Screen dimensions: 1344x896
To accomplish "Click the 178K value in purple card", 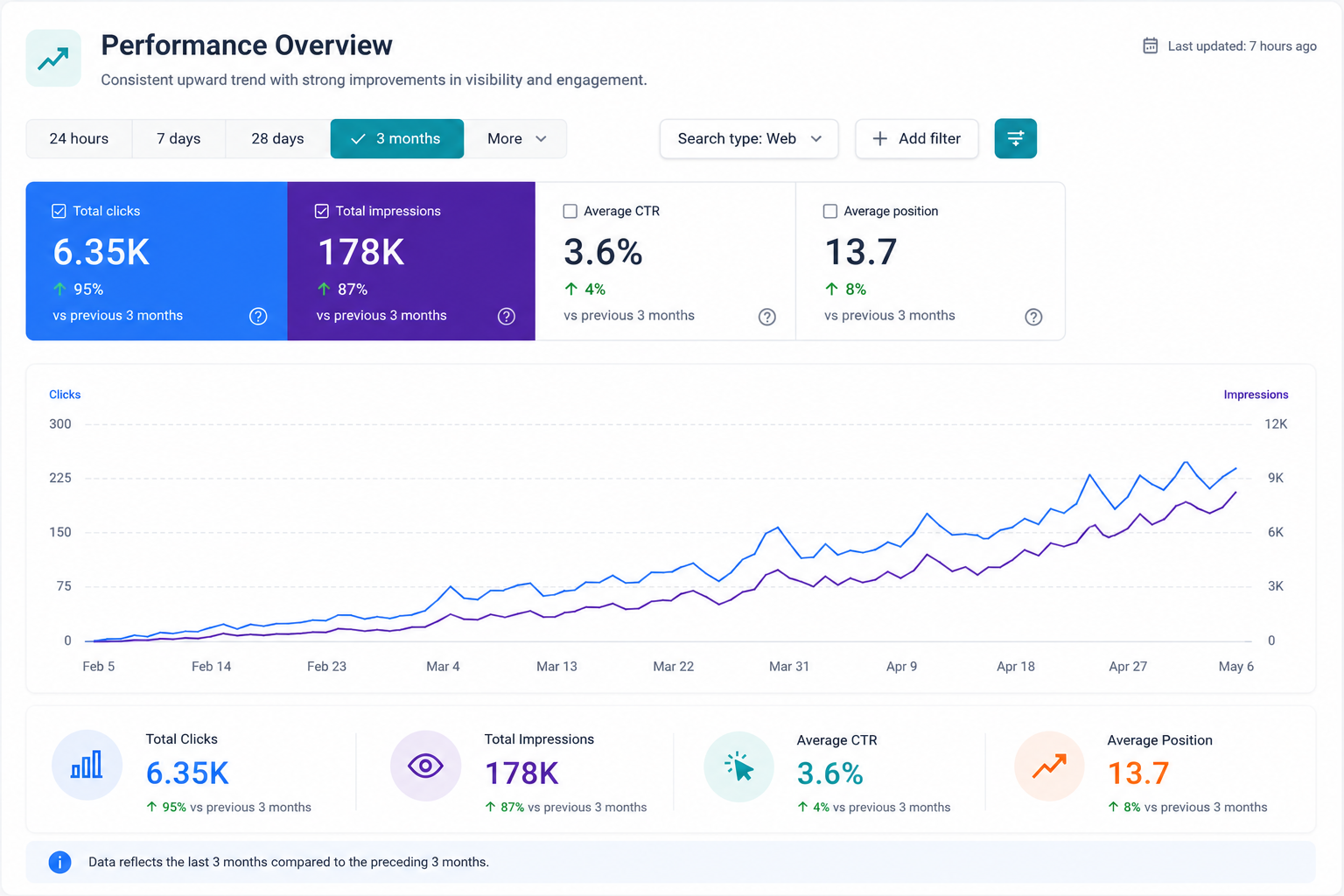I will point(361,252).
